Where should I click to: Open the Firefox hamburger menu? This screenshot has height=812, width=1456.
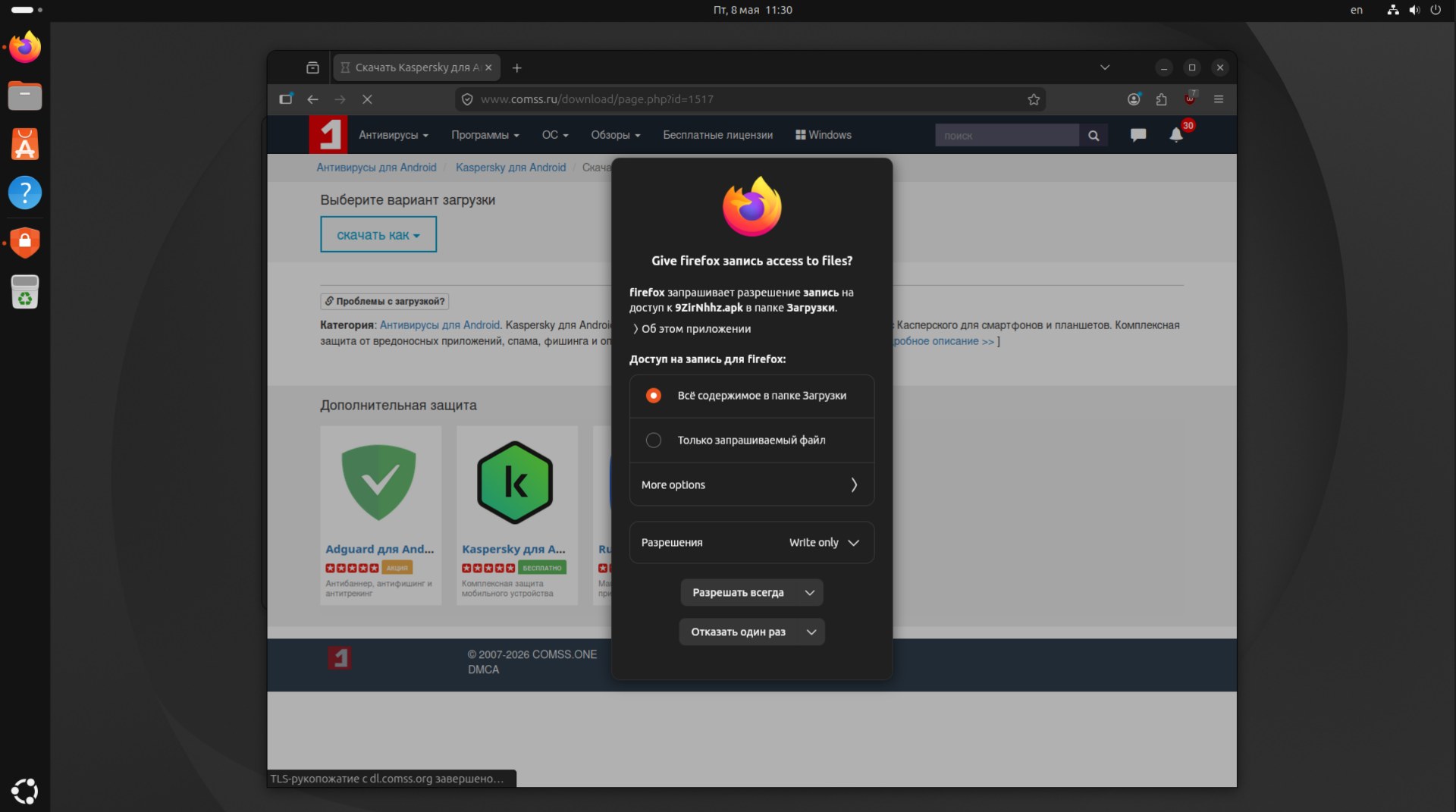1219,99
